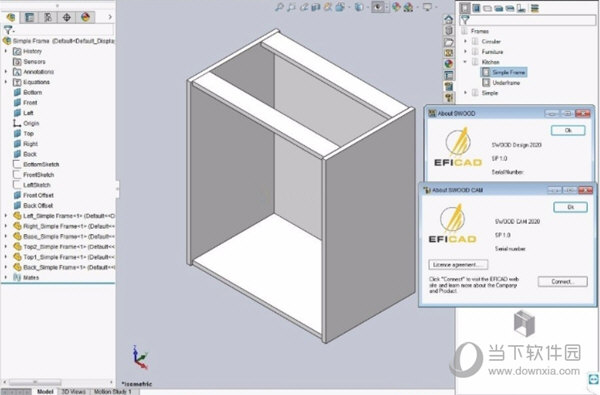Image resolution: width=600 pixels, height=395 pixels.
Task: Select the Front plane in the tree
Action: (25, 103)
